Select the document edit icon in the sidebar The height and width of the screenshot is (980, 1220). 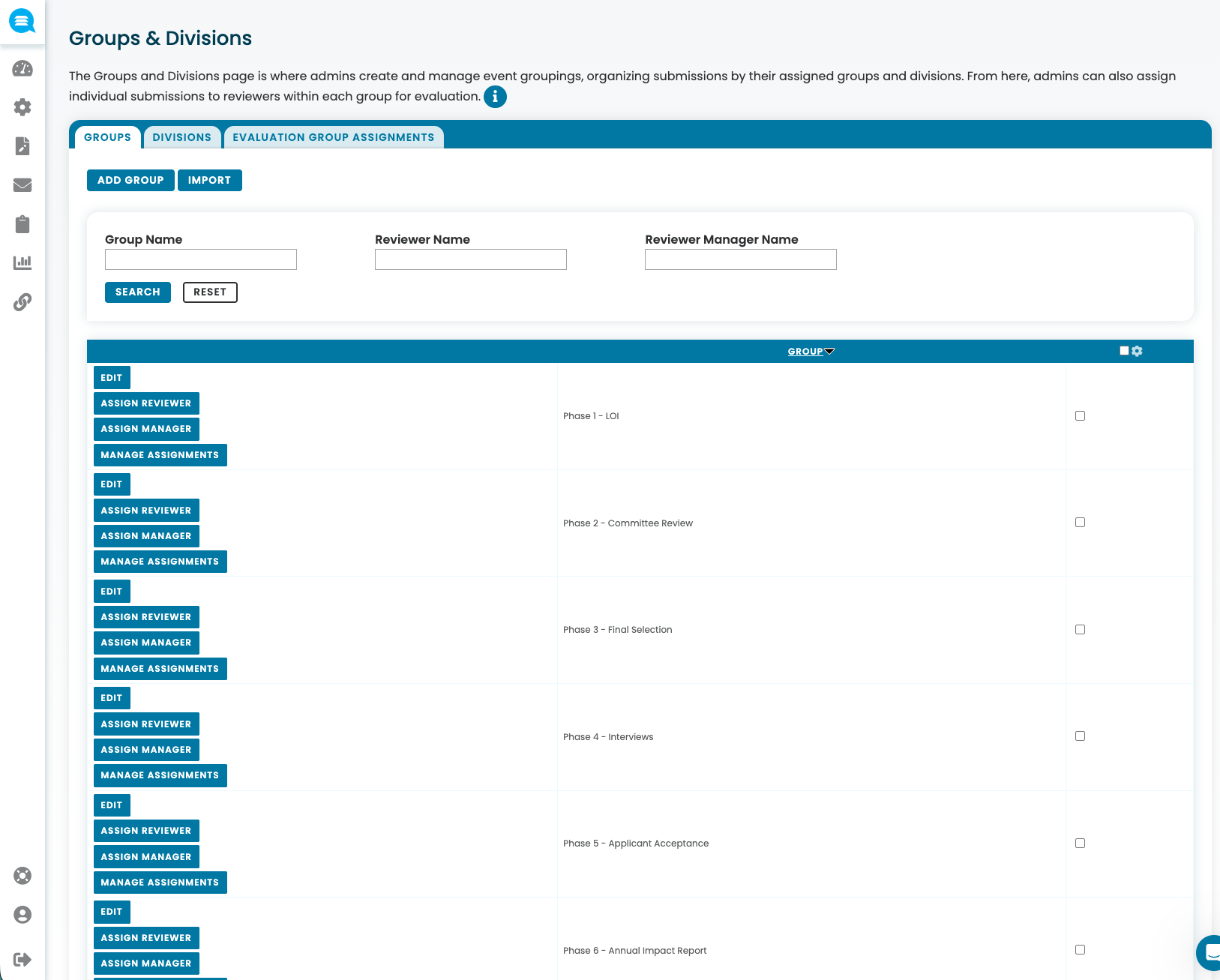click(x=22, y=146)
